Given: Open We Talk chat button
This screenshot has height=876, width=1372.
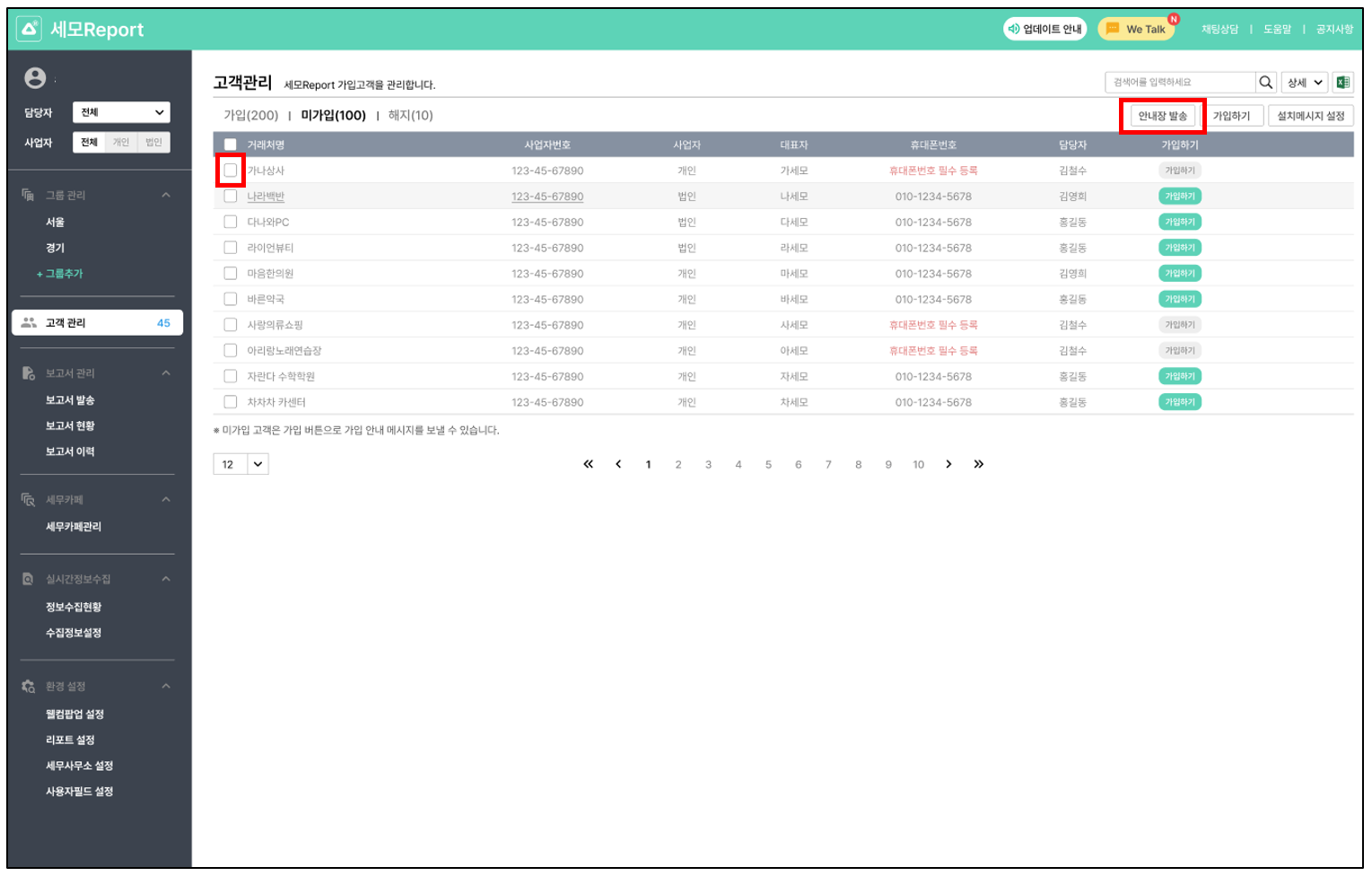Looking at the screenshot, I should click(x=1137, y=29).
